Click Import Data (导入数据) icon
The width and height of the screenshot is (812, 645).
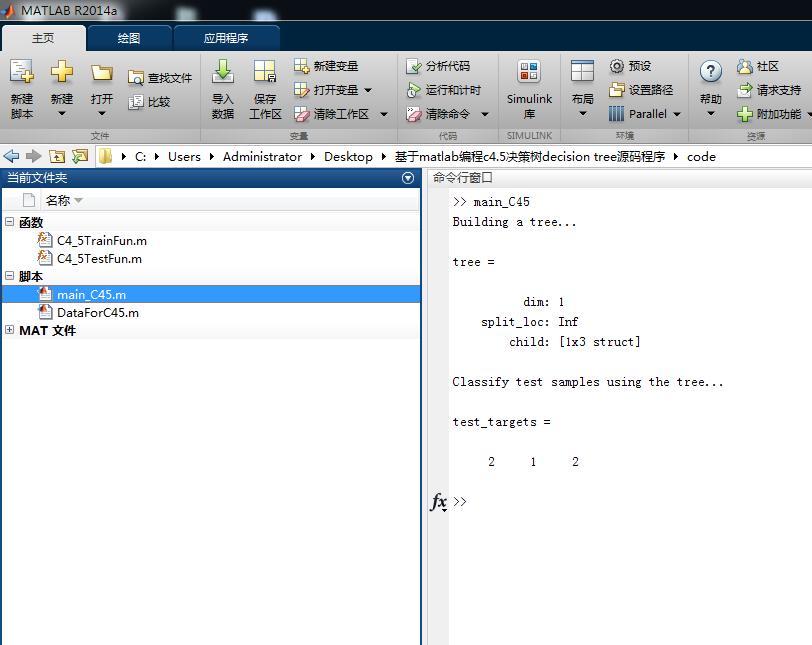point(223,71)
